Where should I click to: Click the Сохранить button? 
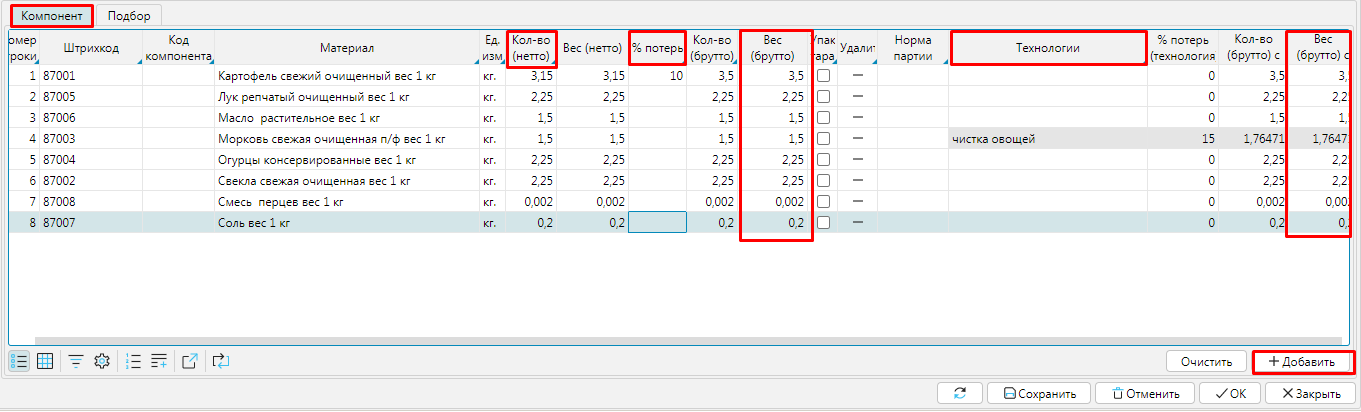click(1039, 394)
